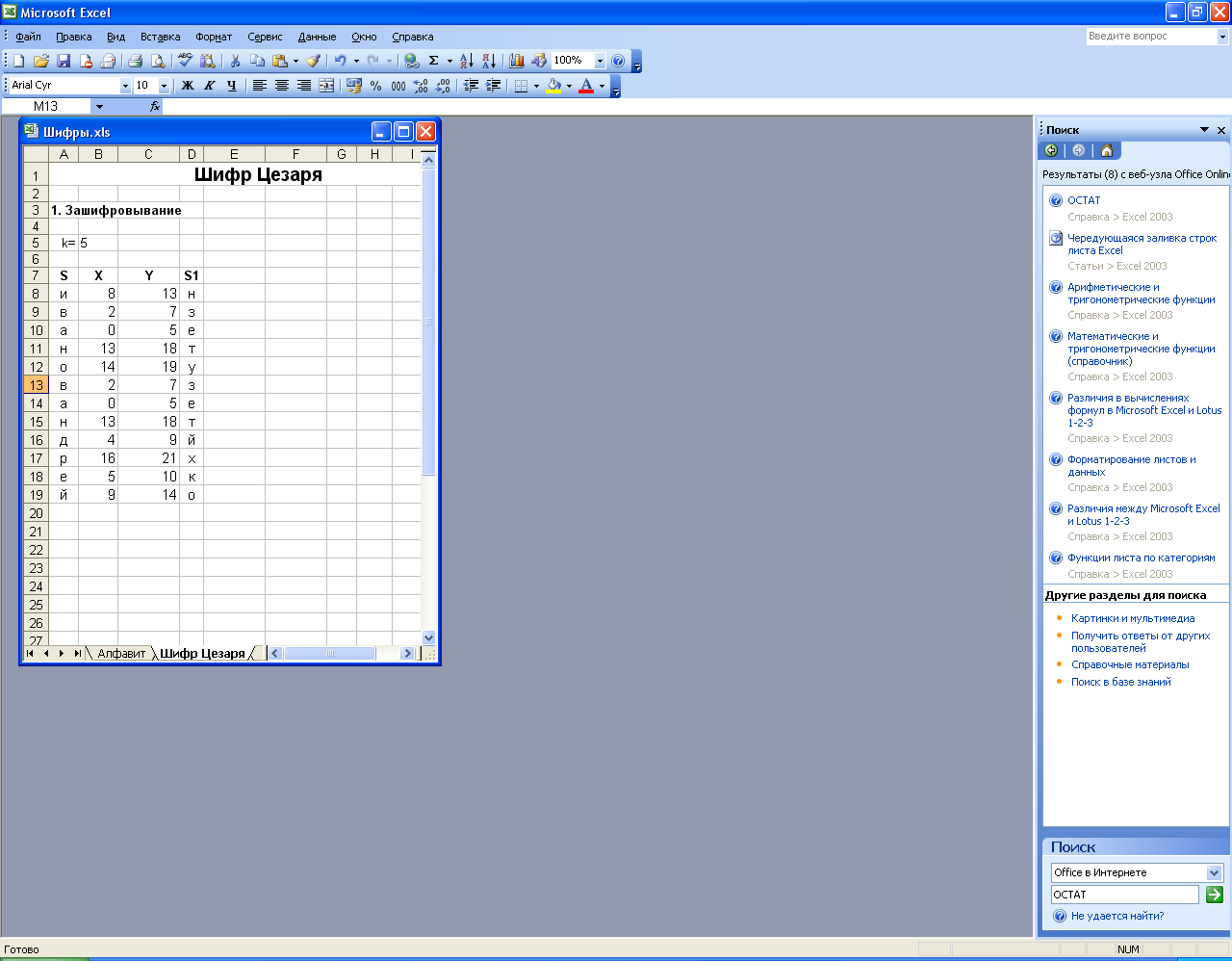Open the font size dropdown
The height and width of the screenshot is (961, 1232).
[164, 86]
